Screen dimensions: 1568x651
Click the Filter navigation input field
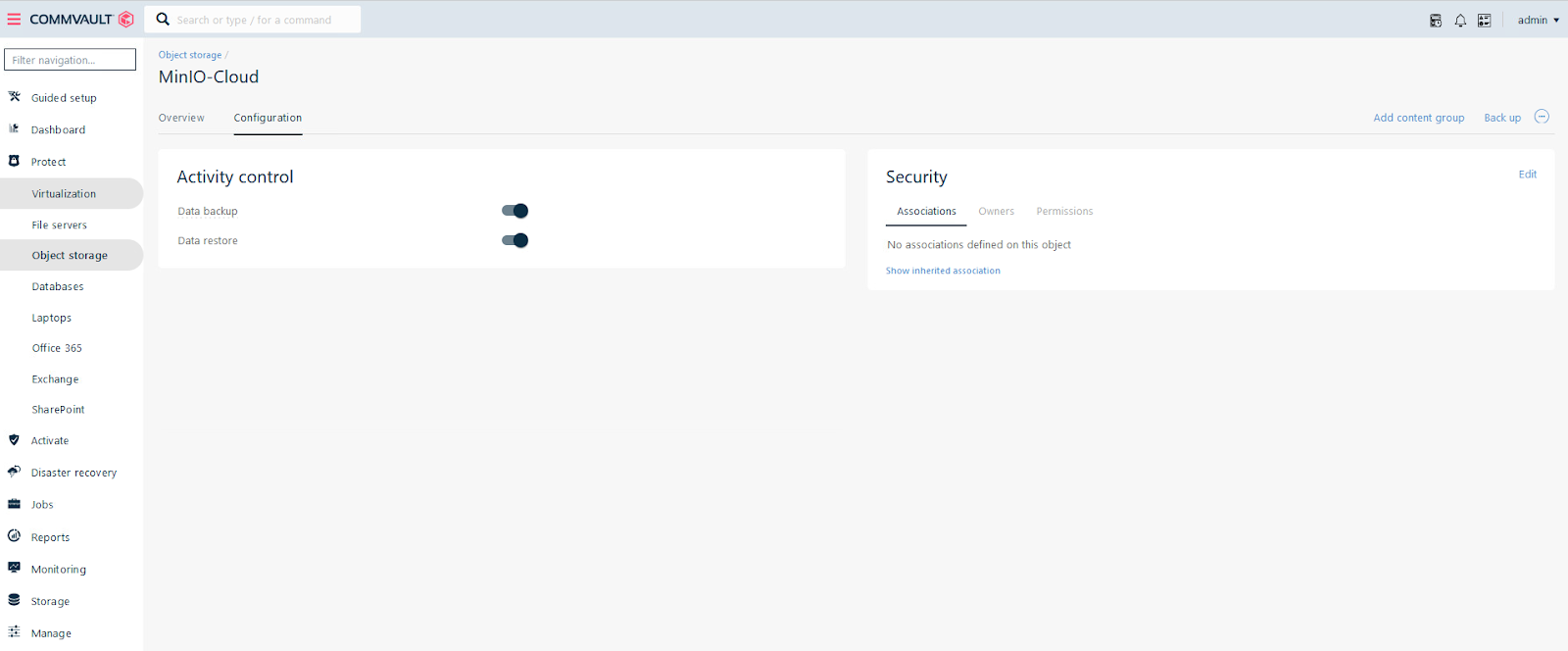click(x=70, y=60)
